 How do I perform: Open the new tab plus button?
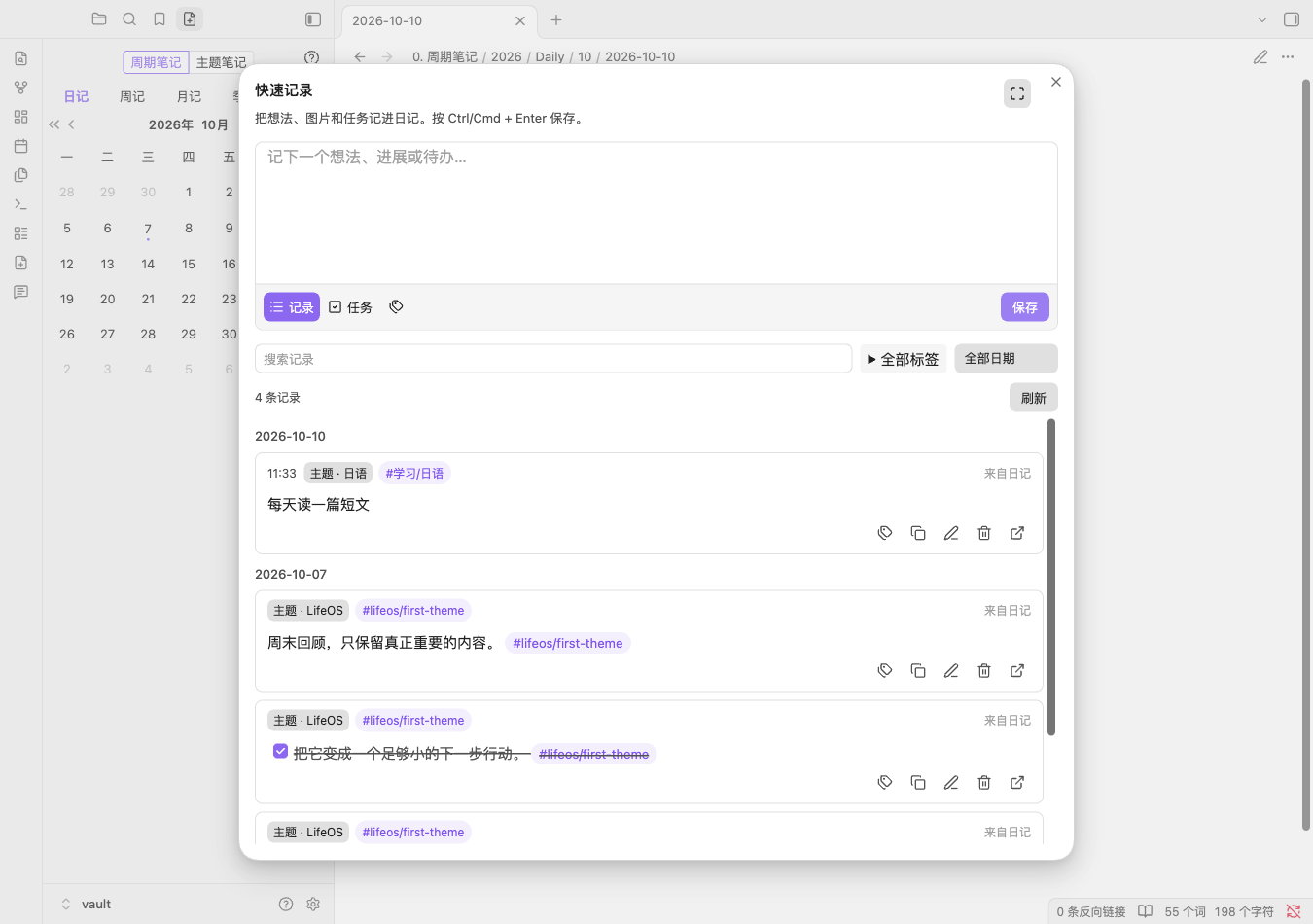click(x=556, y=19)
